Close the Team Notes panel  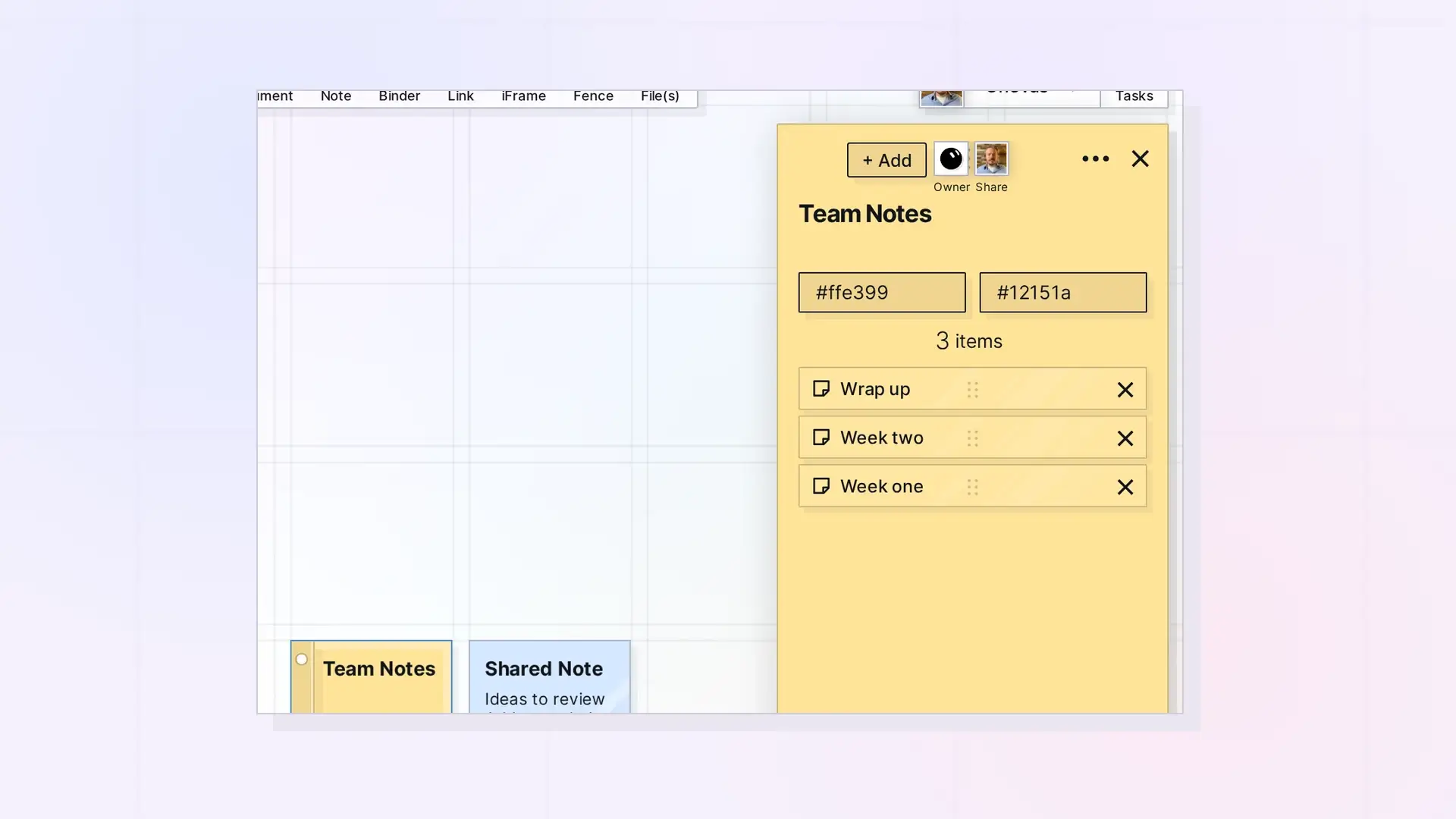pyautogui.click(x=1140, y=158)
